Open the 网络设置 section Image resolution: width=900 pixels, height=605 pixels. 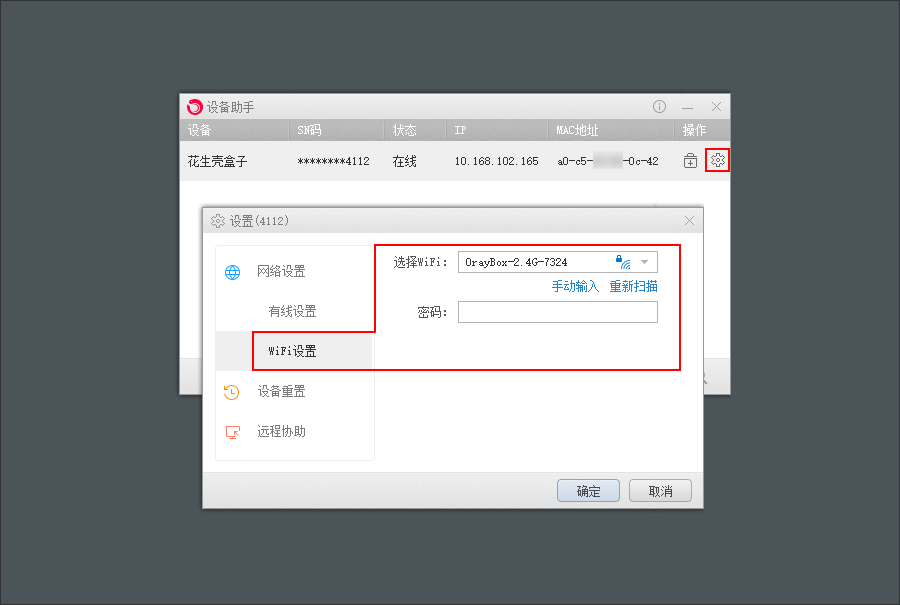tap(281, 272)
